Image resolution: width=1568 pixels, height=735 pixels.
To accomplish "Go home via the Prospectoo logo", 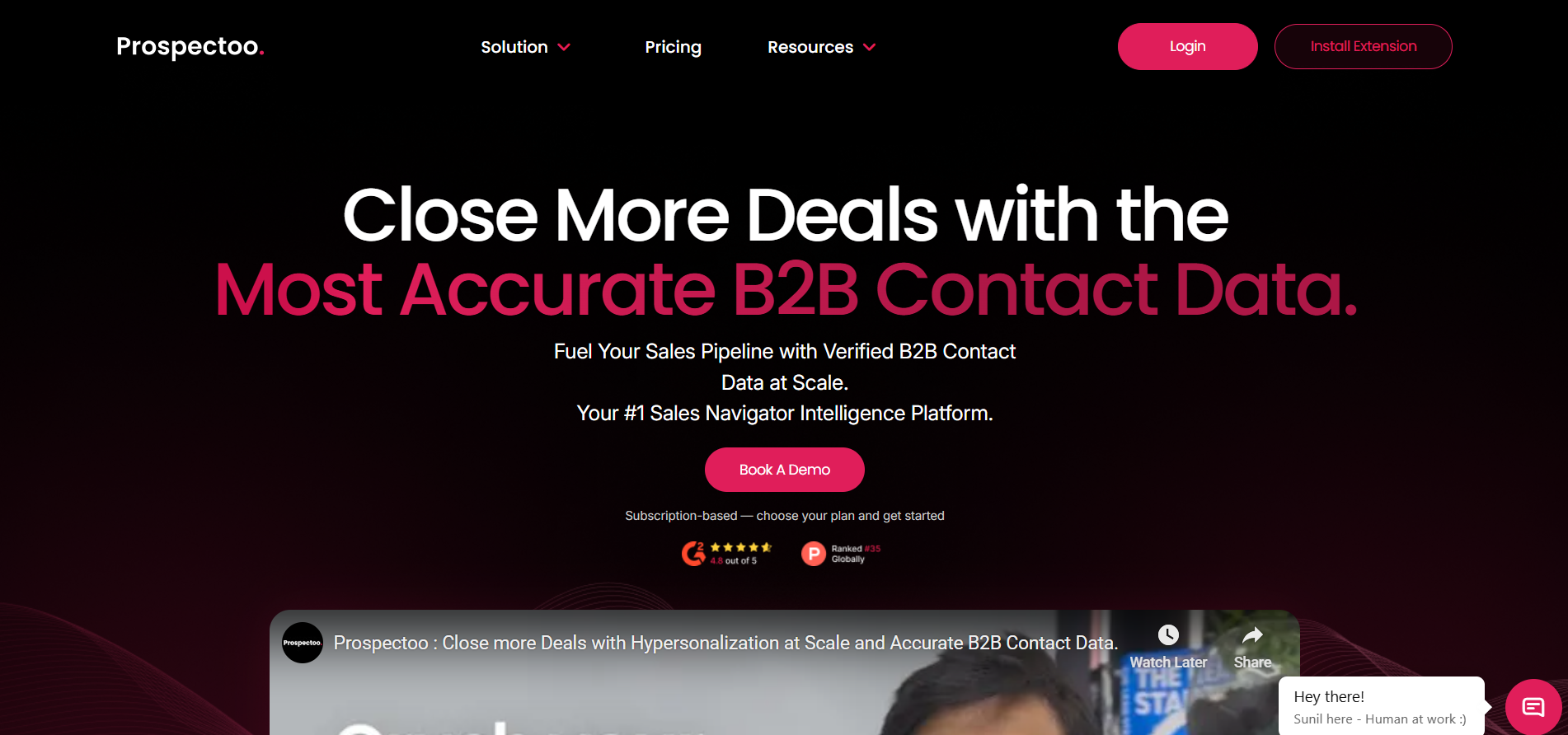I will [x=190, y=47].
